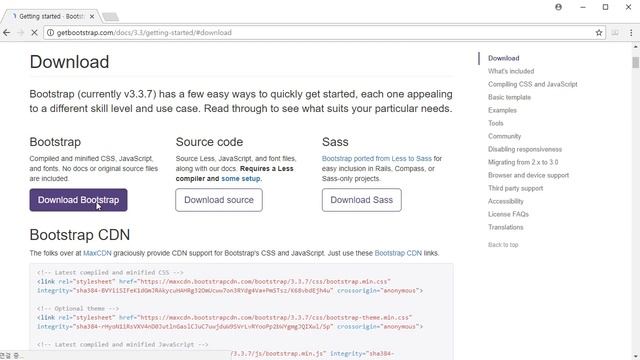
Task: Click the Download Sass button
Action: [362, 200]
